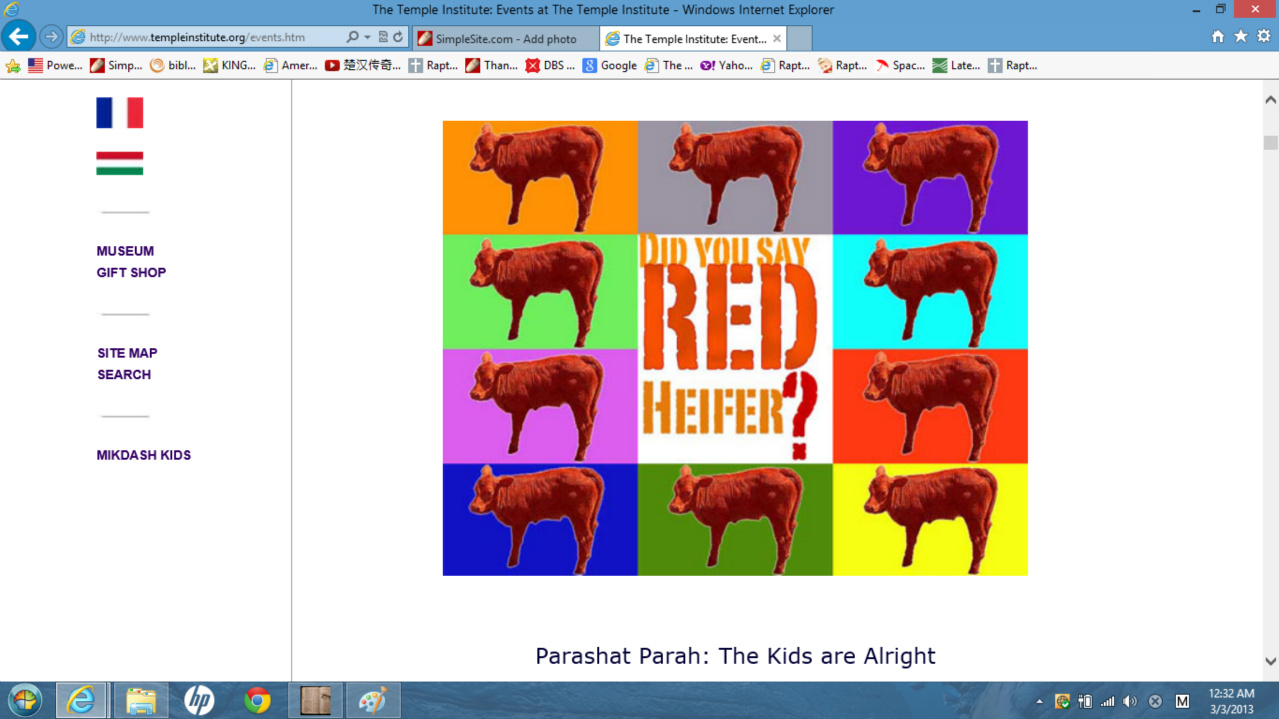Screen dimensions: 1279x719
Task: Open the address bar autocomplete dropdown arrow
Action: click(x=367, y=38)
